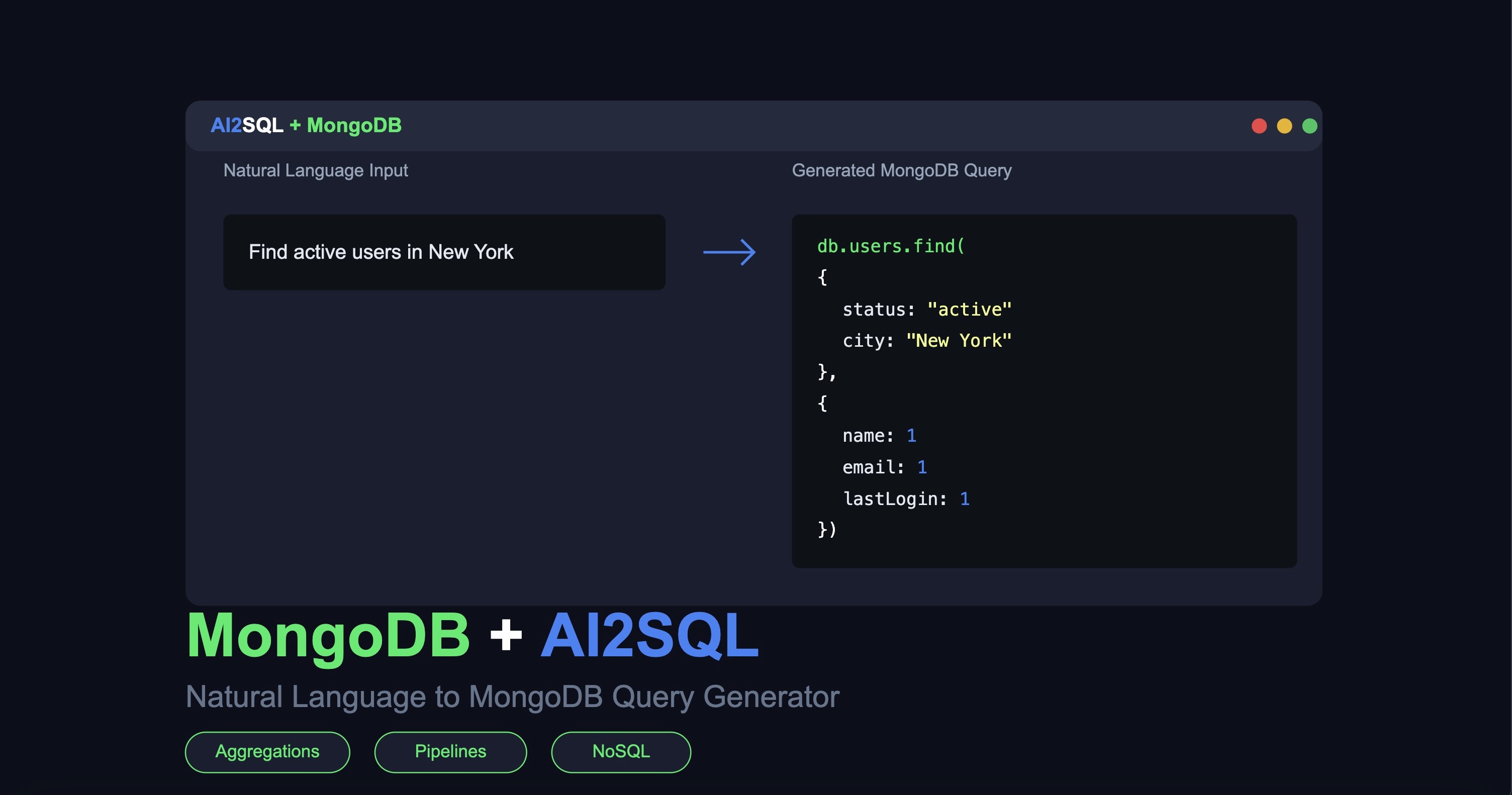Click the 'Find active users in New York' input

click(444, 252)
